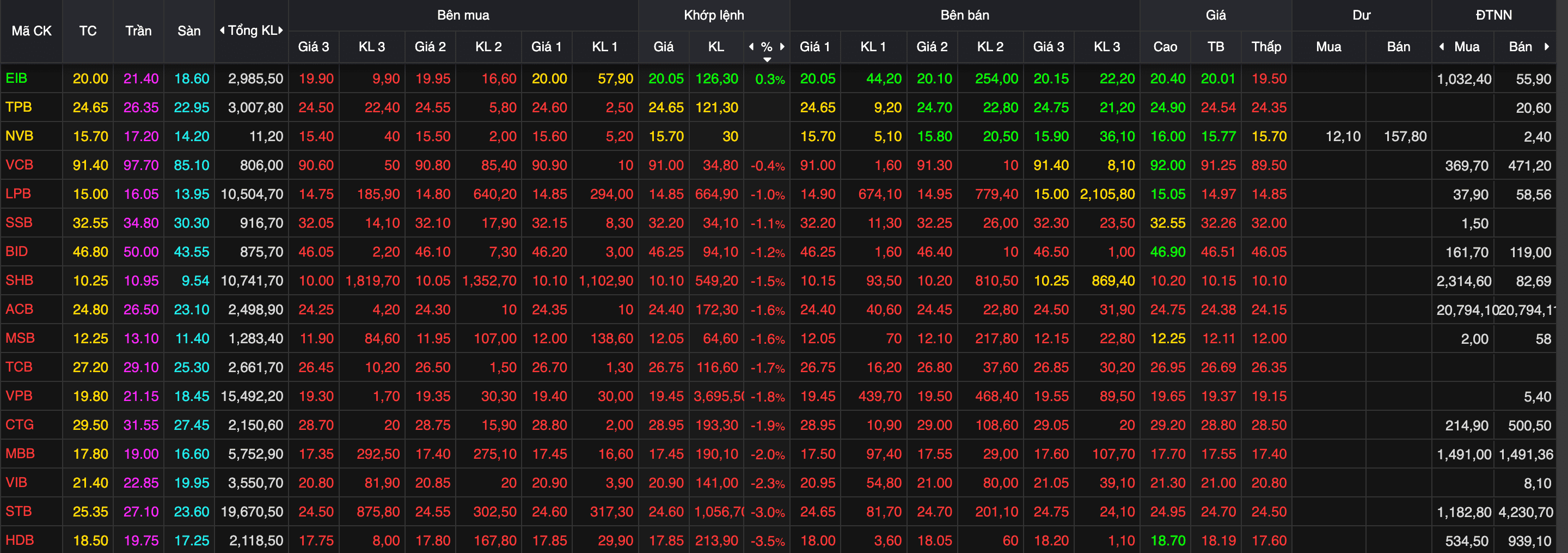The height and width of the screenshot is (553, 1568).
Task: Sort by Mã CK column header
Action: click(32, 31)
